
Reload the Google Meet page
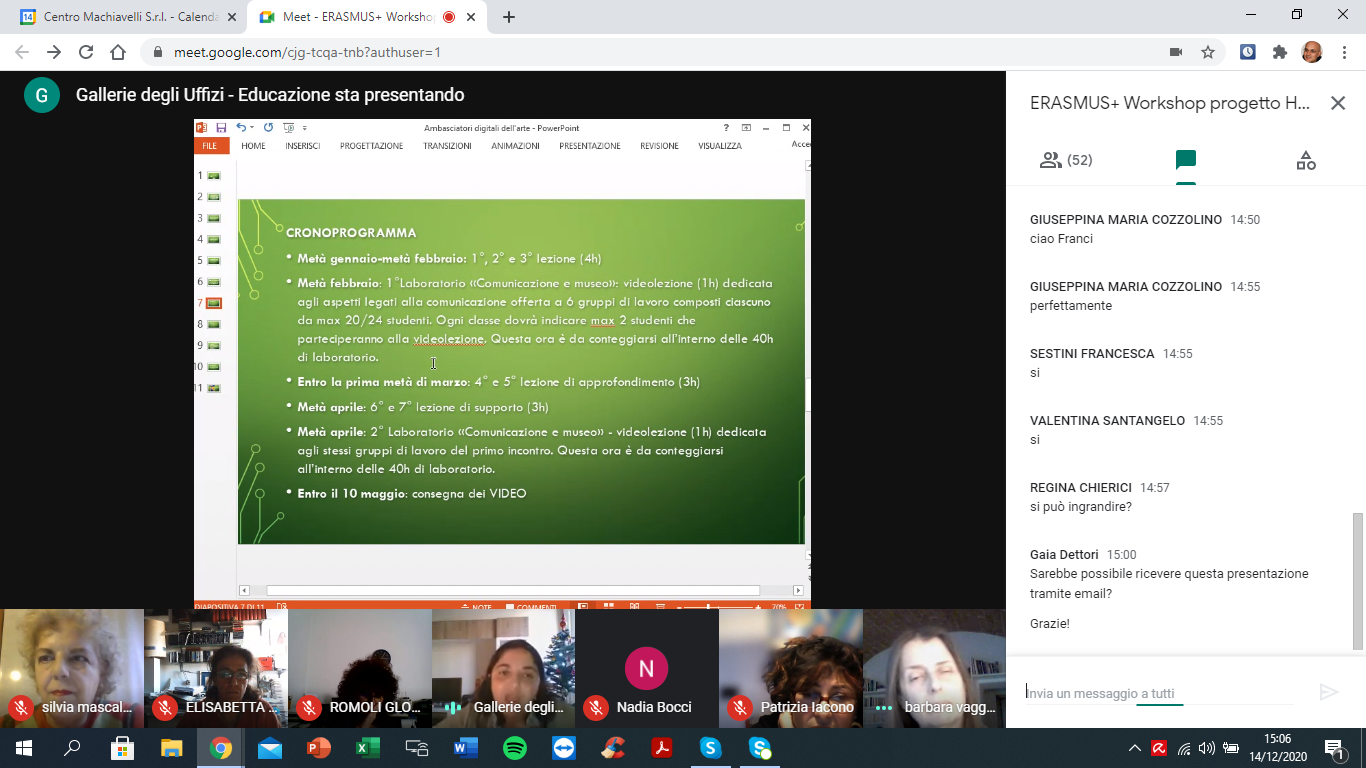point(86,52)
